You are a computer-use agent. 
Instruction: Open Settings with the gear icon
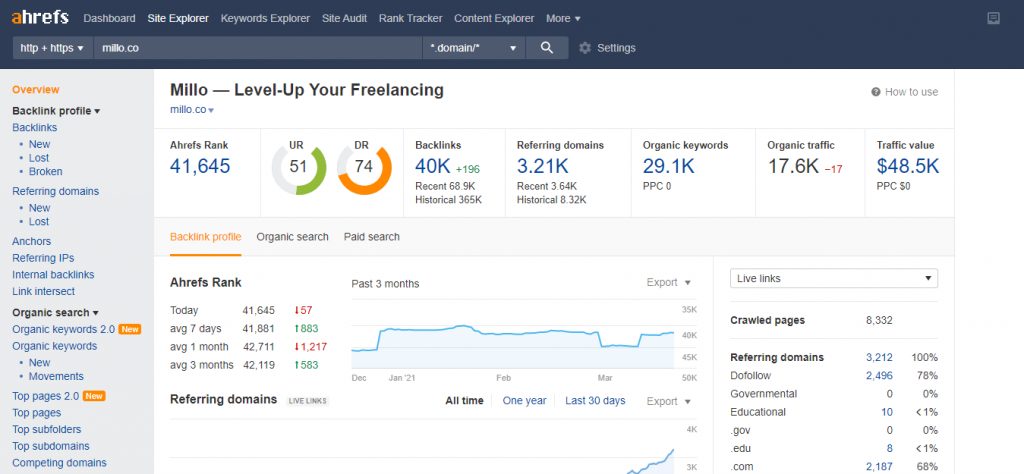click(x=584, y=48)
